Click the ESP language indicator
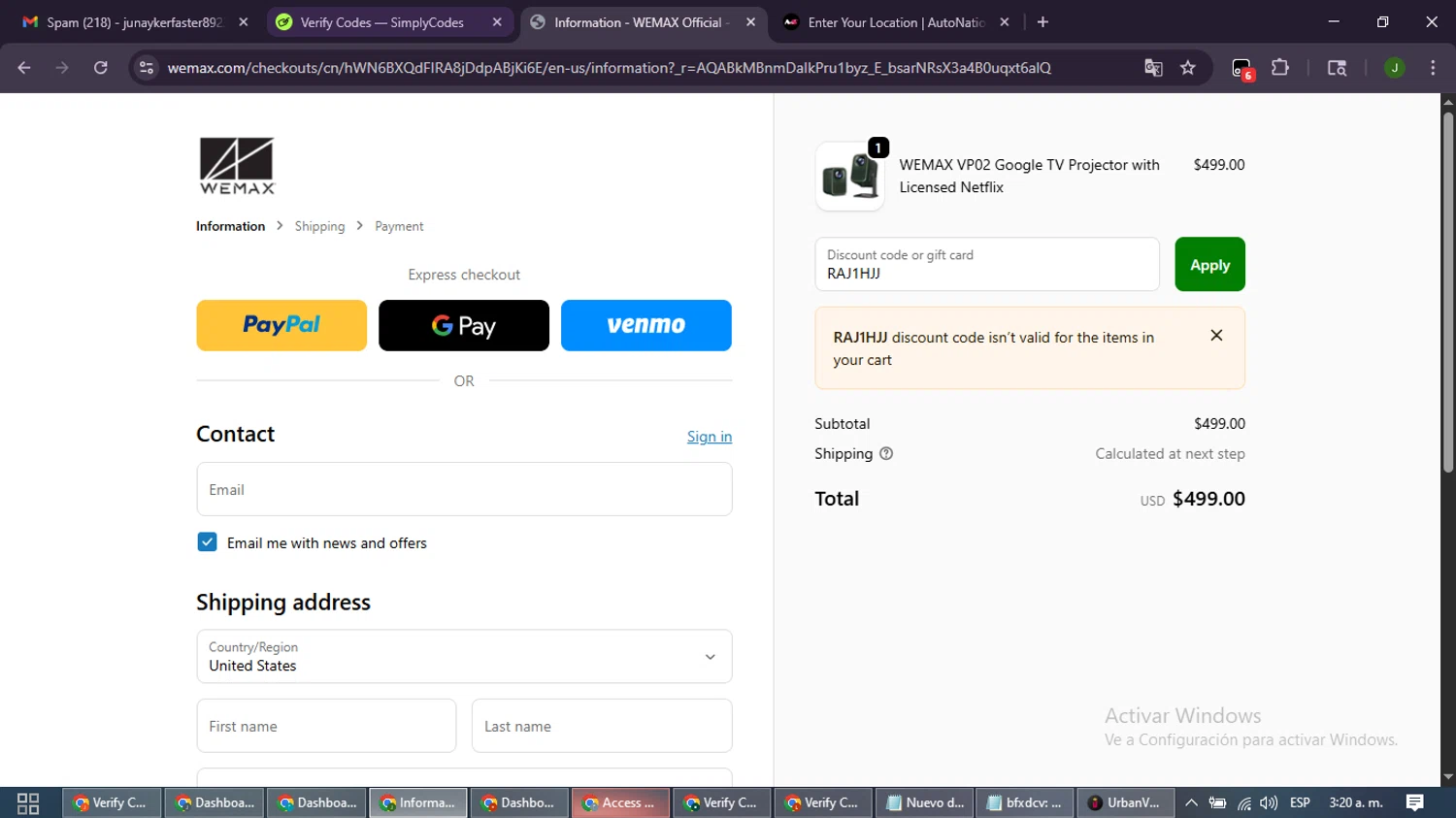Image resolution: width=1456 pixels, height=818 pixels. [1300, 802]
